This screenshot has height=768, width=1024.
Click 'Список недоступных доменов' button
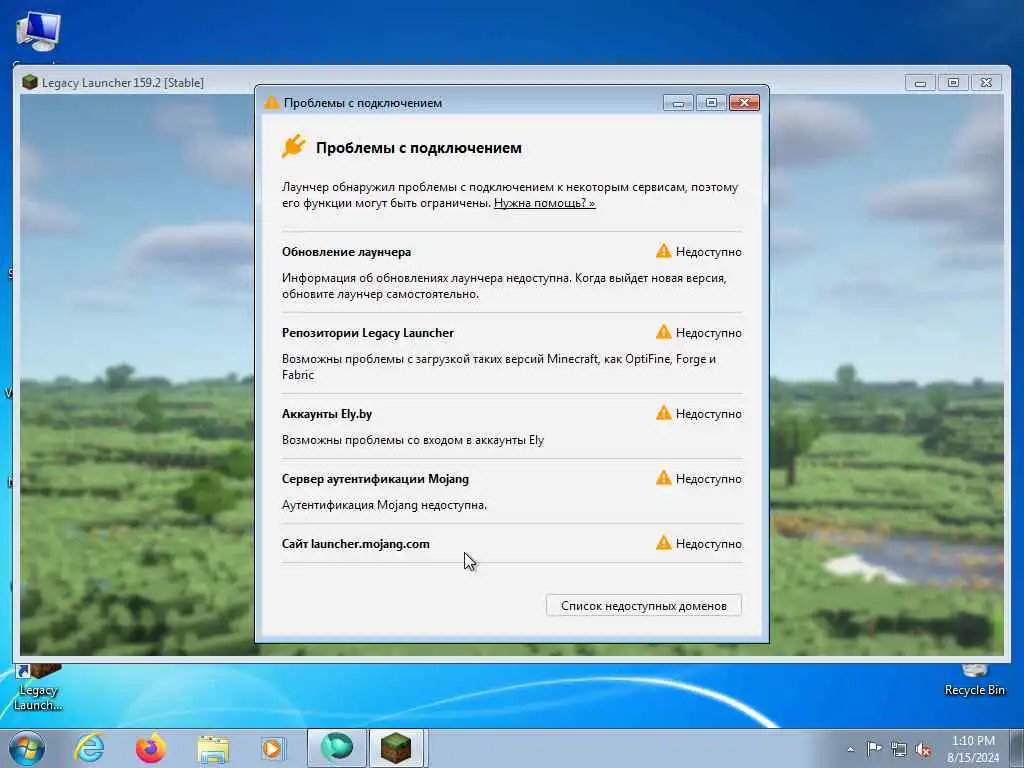point(643,605)
